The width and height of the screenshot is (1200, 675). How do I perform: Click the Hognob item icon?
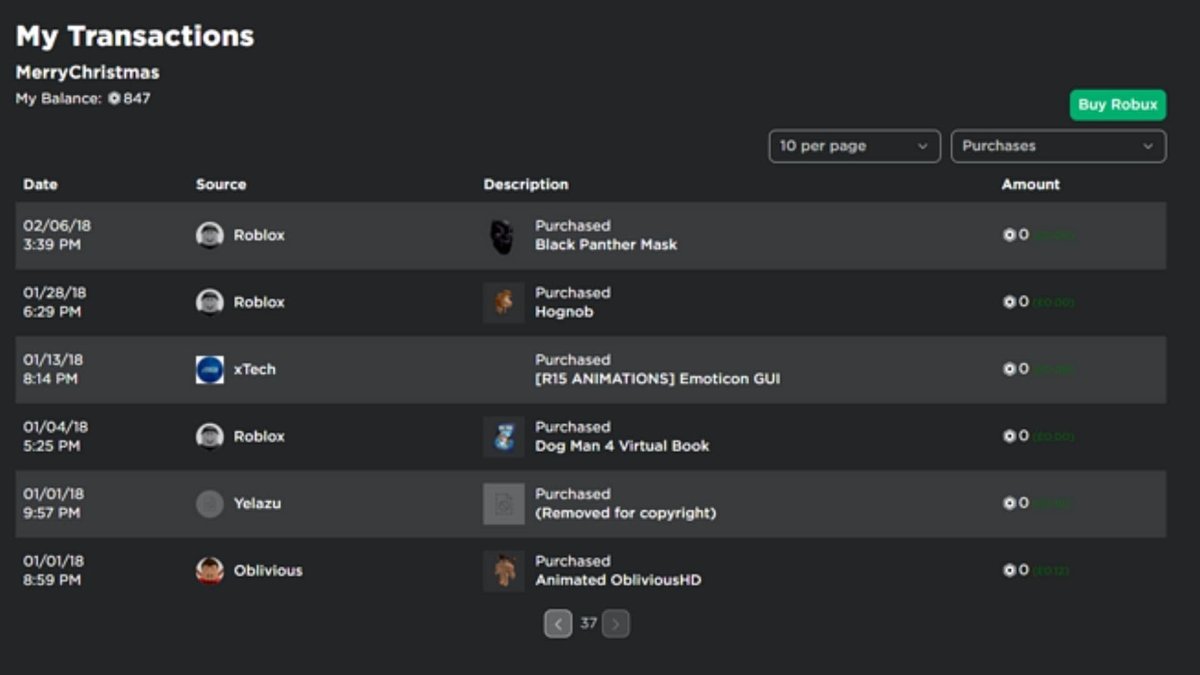(503, 301)
